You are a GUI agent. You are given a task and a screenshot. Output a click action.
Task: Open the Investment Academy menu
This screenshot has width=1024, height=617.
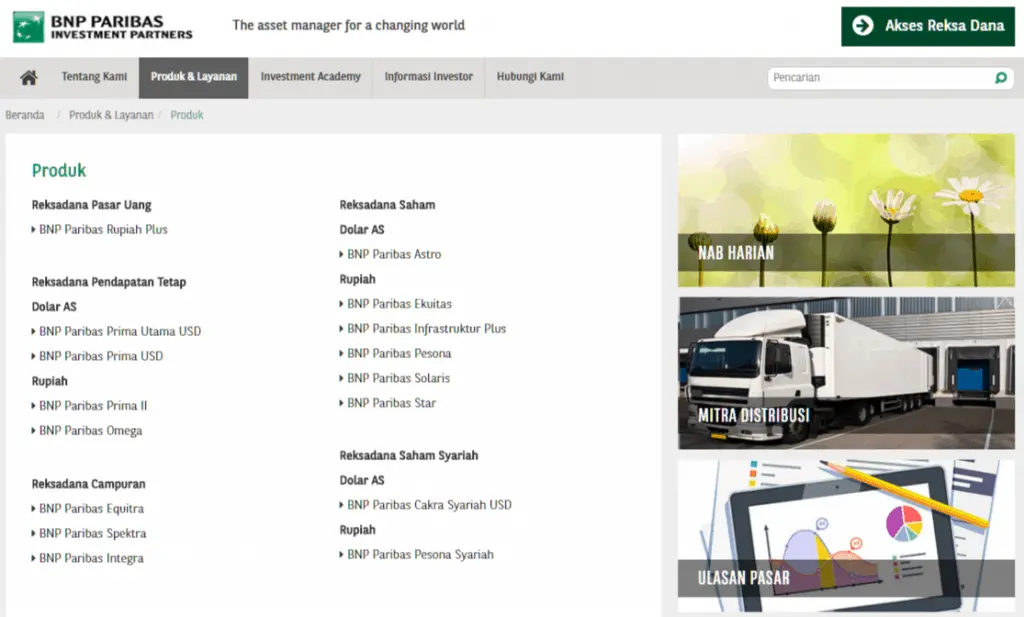click(310, 77)
